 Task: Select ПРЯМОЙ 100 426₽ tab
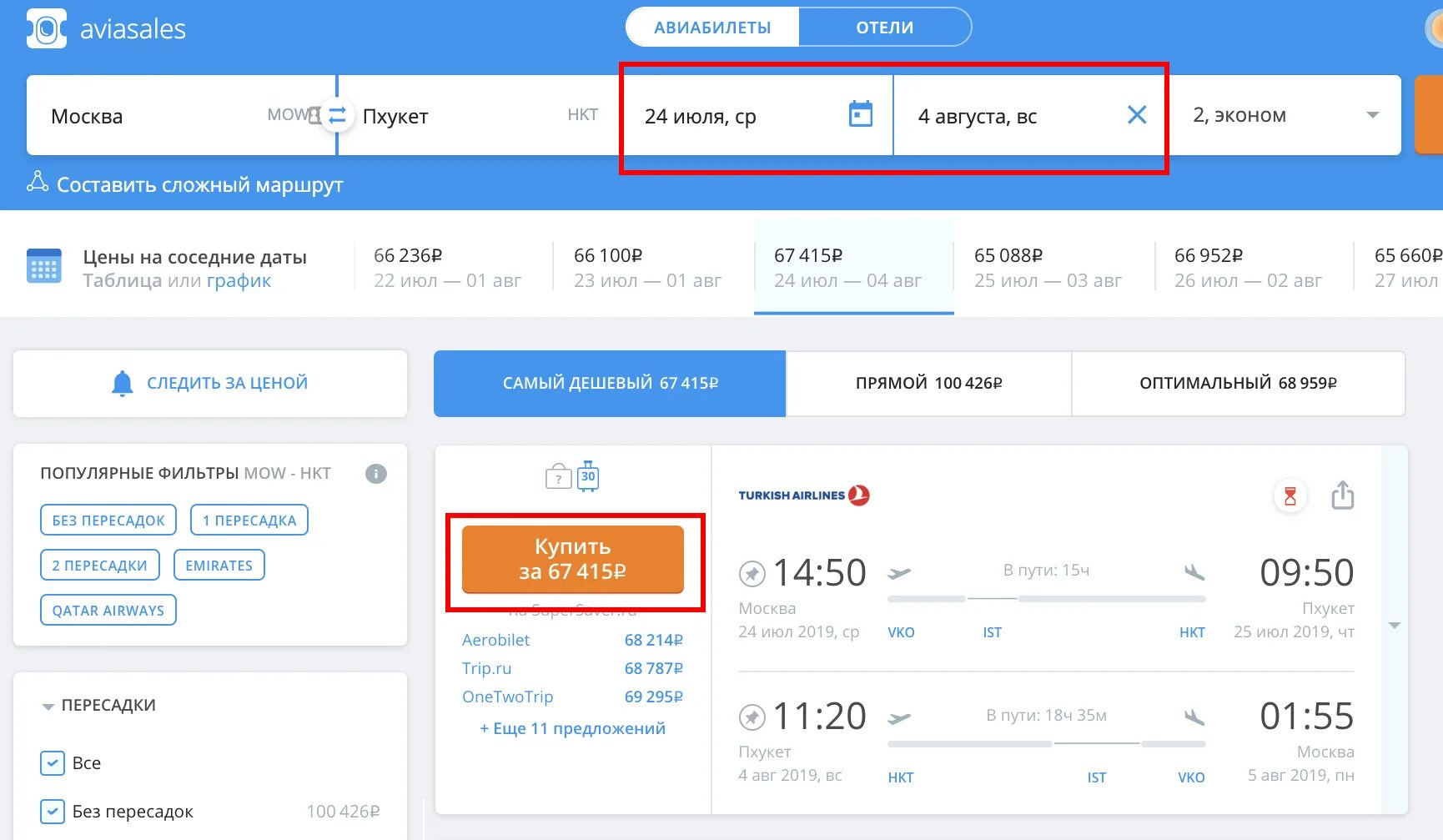coord(929,384)
